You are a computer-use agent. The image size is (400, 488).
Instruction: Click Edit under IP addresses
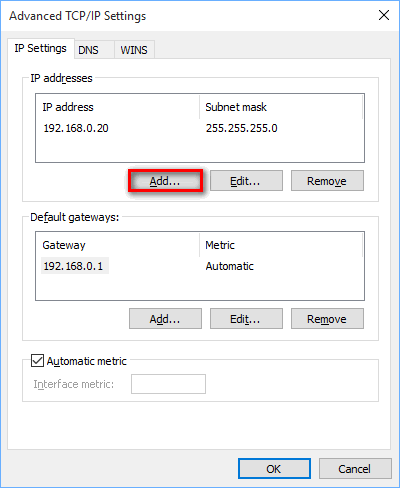pos(246,181)
